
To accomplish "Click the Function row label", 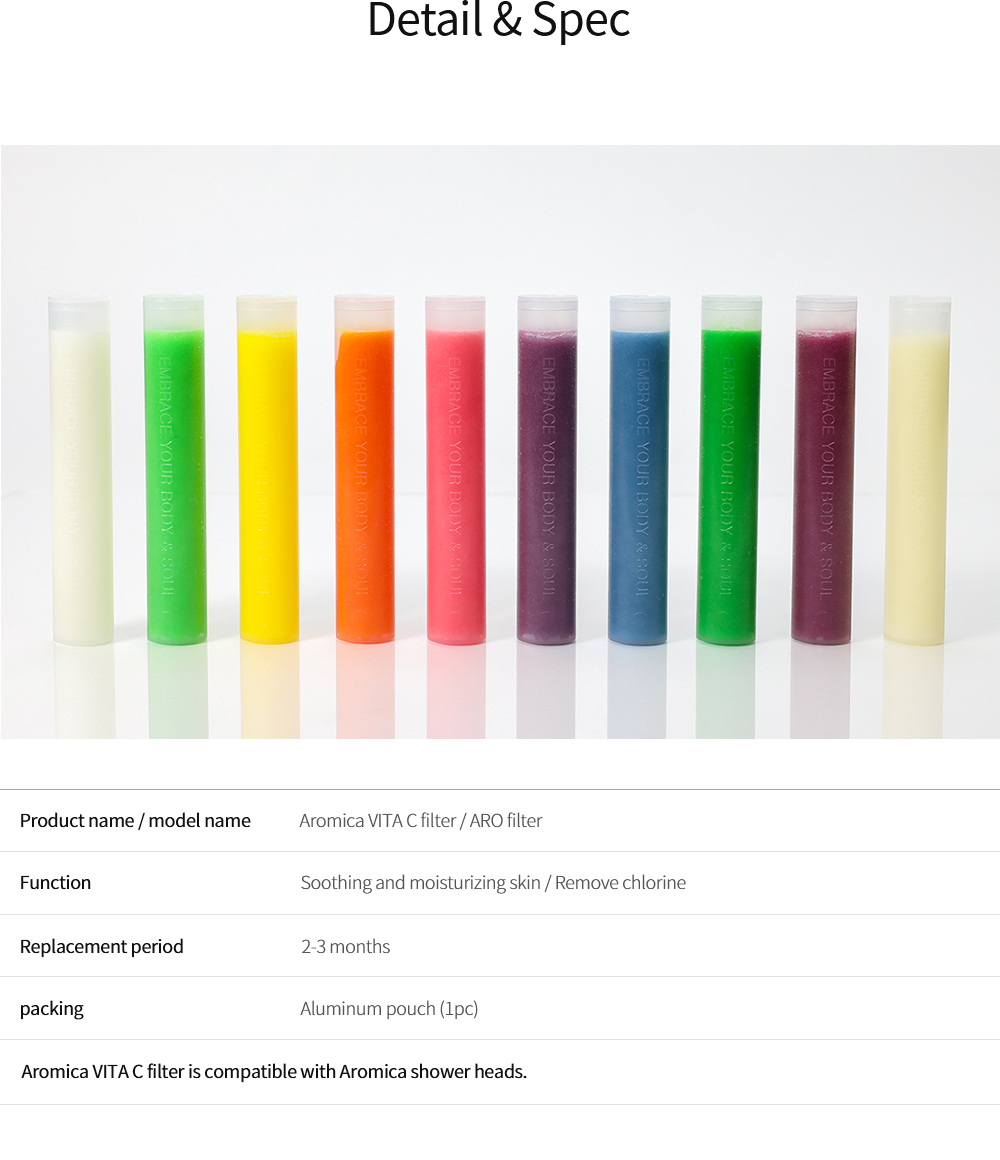I will click(x=55, y=883).
